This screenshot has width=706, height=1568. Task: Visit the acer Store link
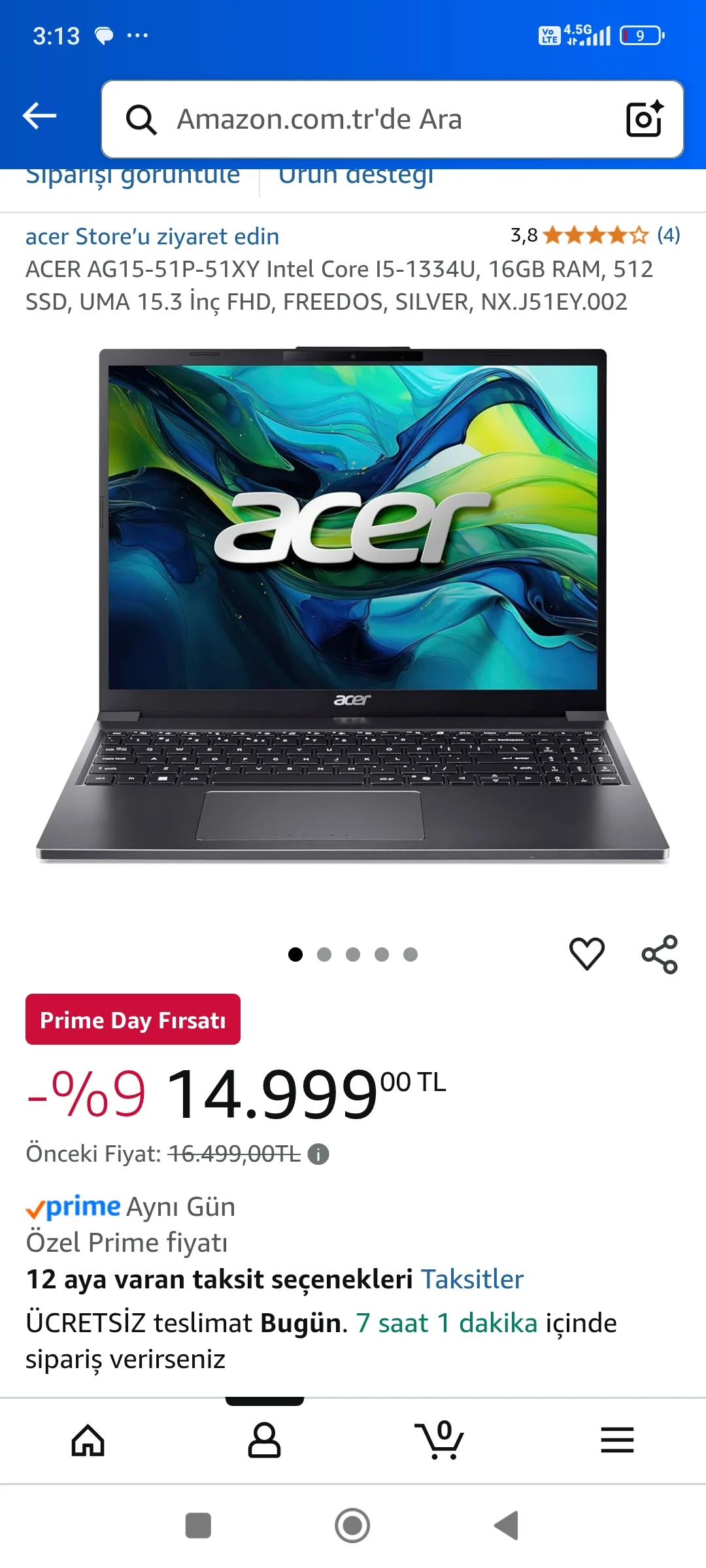click(x=152, y=237)
